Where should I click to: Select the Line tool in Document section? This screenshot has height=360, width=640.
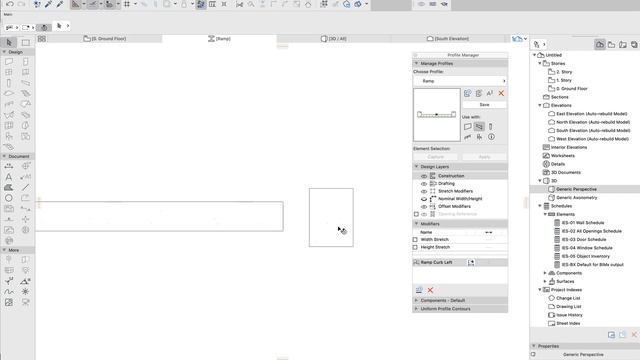coord(25,187)
